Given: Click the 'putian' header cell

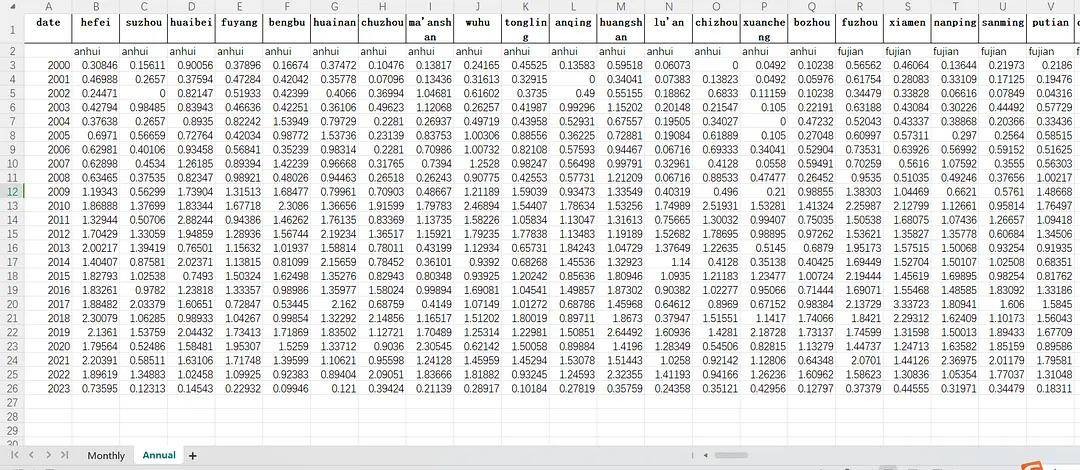Looking at the screenshot, I should tap(1051, 30).
